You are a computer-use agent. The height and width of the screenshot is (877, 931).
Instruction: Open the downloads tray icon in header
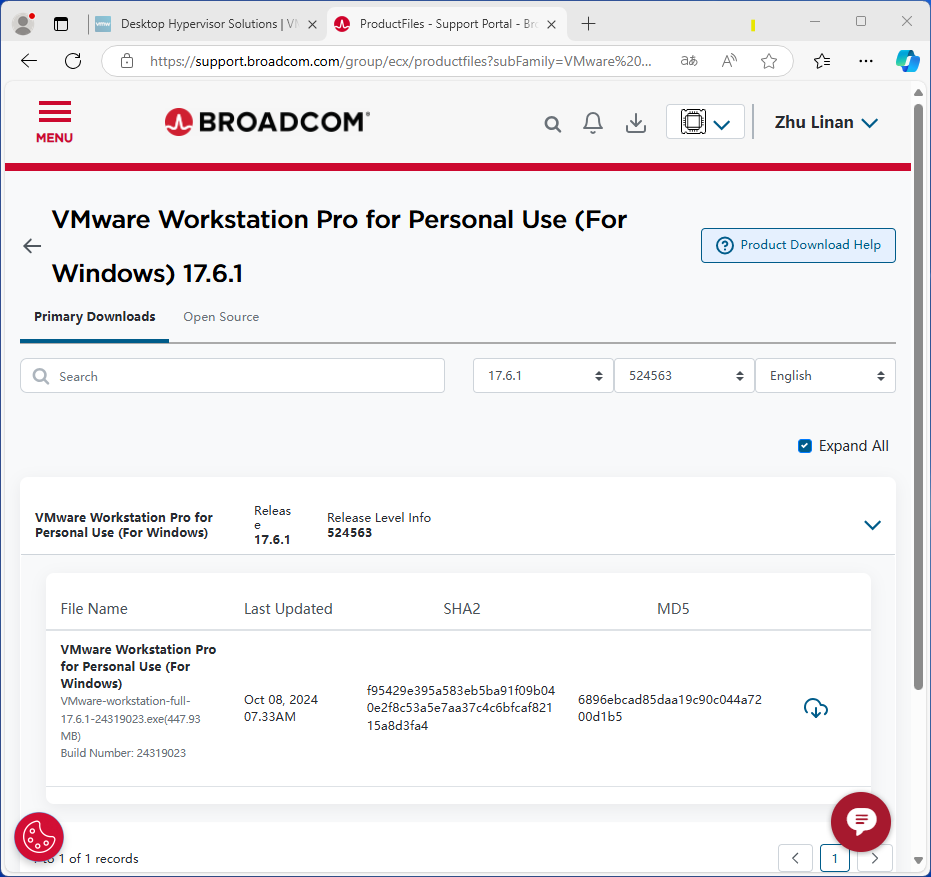(635, 123)
